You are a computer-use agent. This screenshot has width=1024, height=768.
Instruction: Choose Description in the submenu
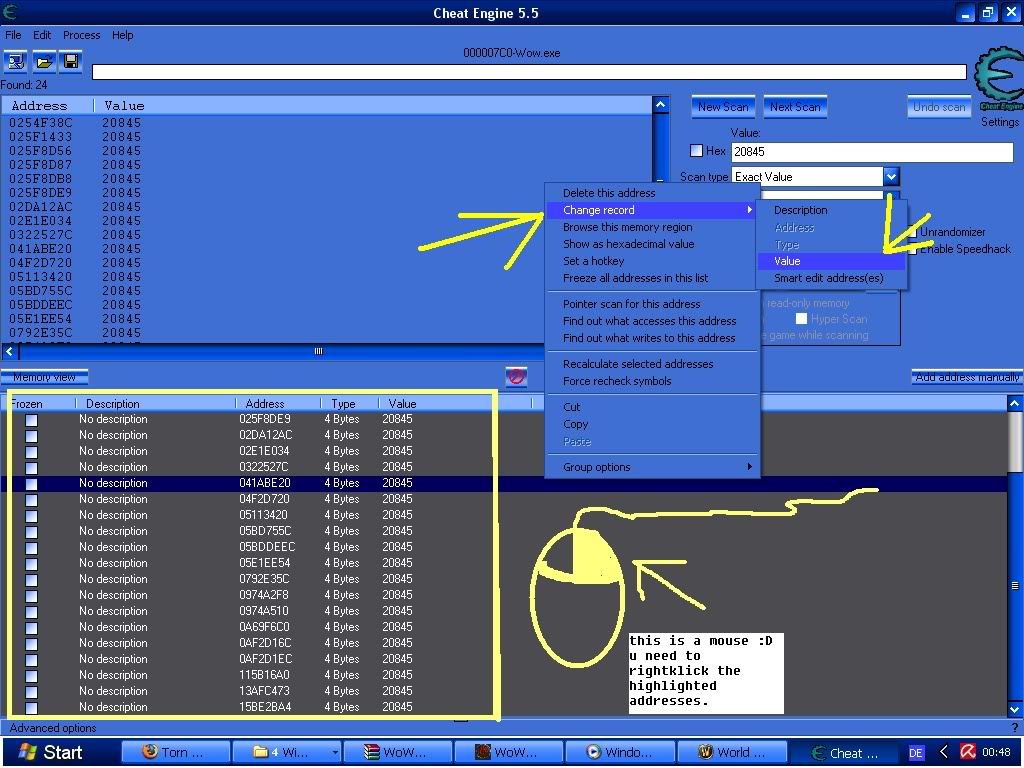coord(831,210)
